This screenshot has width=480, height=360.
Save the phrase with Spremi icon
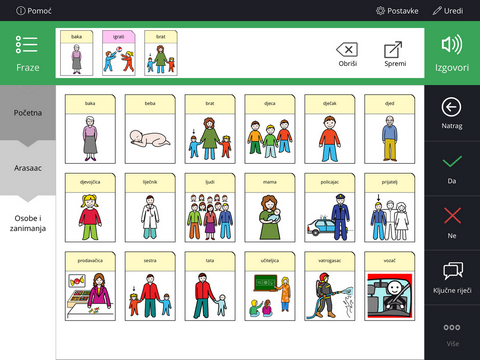393,49
